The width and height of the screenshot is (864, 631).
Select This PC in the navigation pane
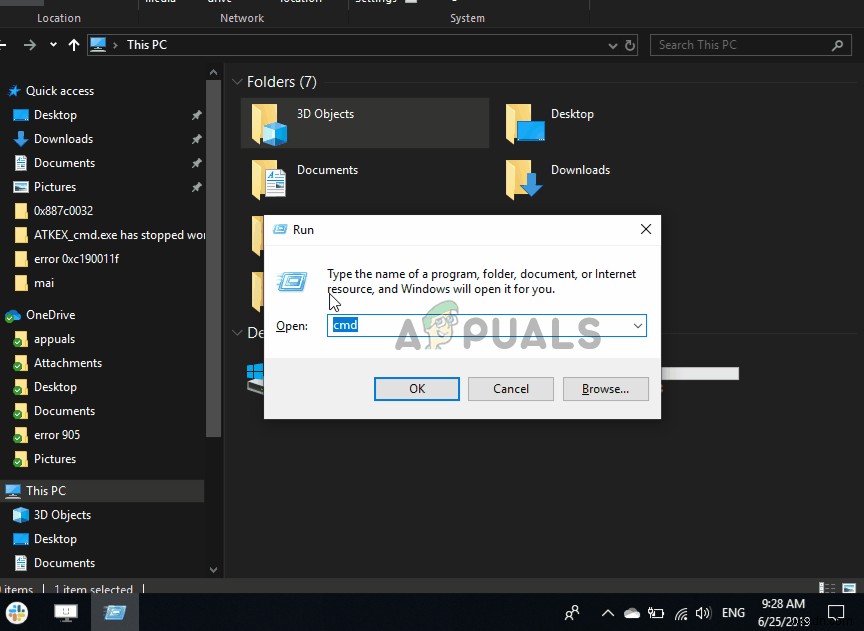44,490
